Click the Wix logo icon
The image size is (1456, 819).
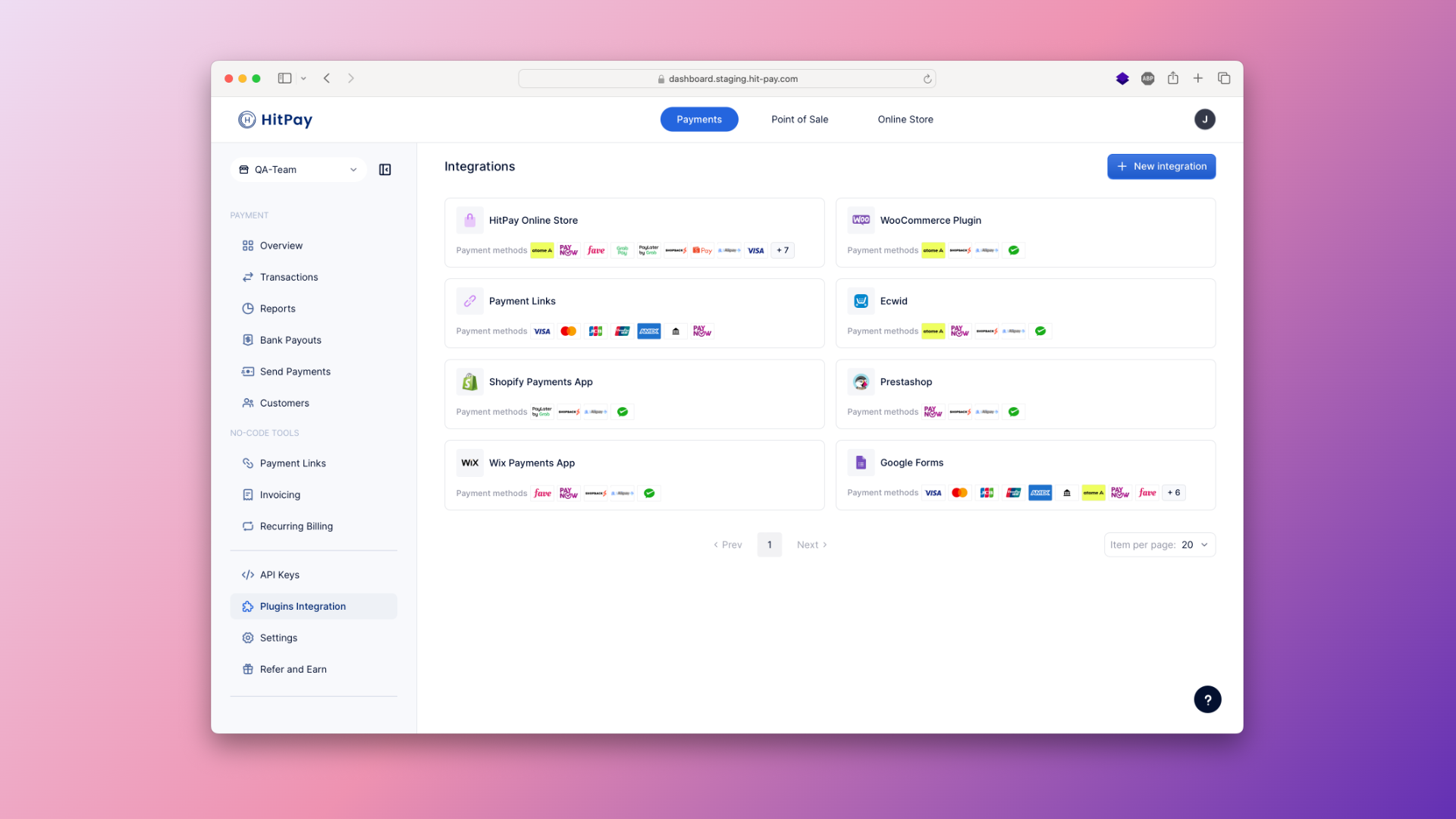coord(469,463)
